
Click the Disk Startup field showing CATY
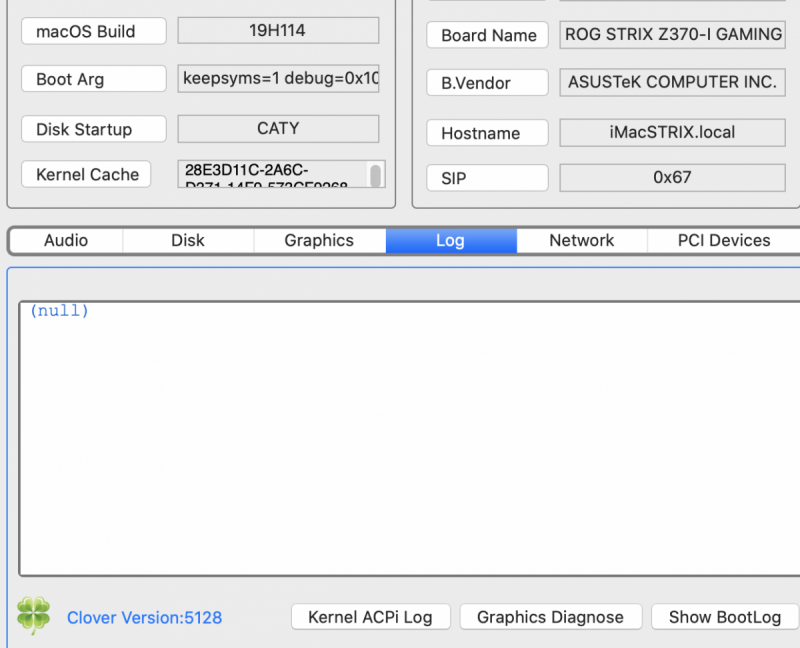(278, 129)
